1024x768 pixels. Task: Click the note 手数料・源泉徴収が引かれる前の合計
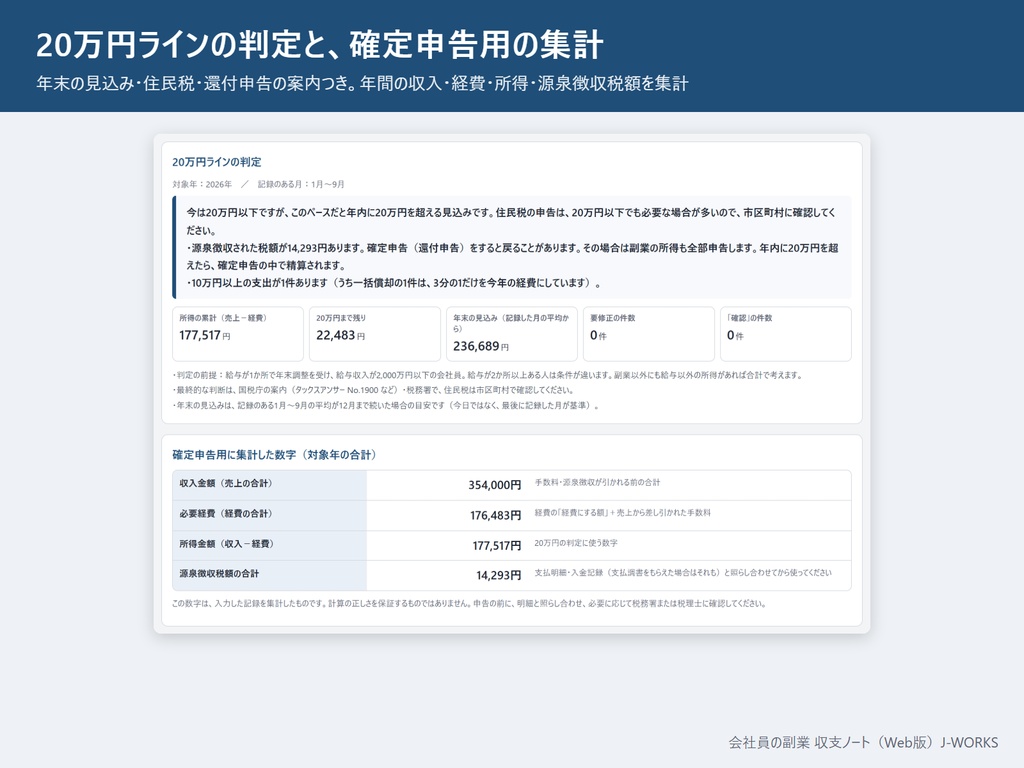pyautogui.click(x=597, y=482)
